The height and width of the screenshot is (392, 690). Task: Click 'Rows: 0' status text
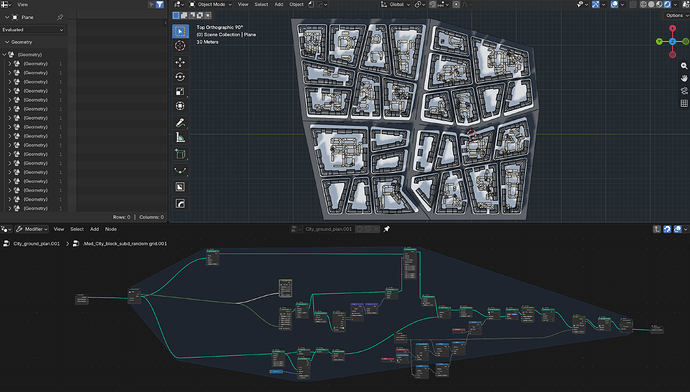click(121, 217)
